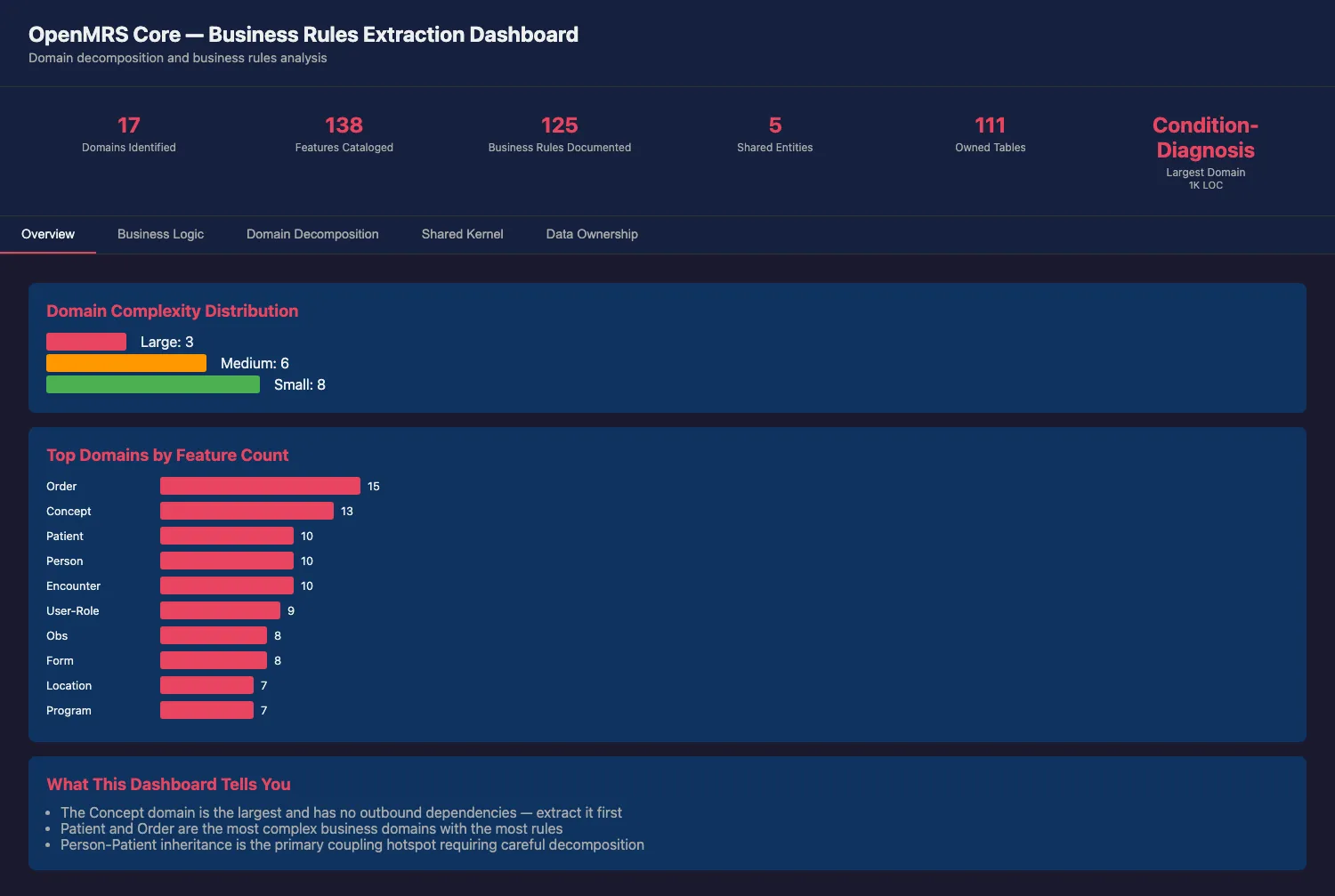Click the 'Domain Complexity Distribution' heading
Viewport: 1335px width, 896px height.
pos(173,311)
